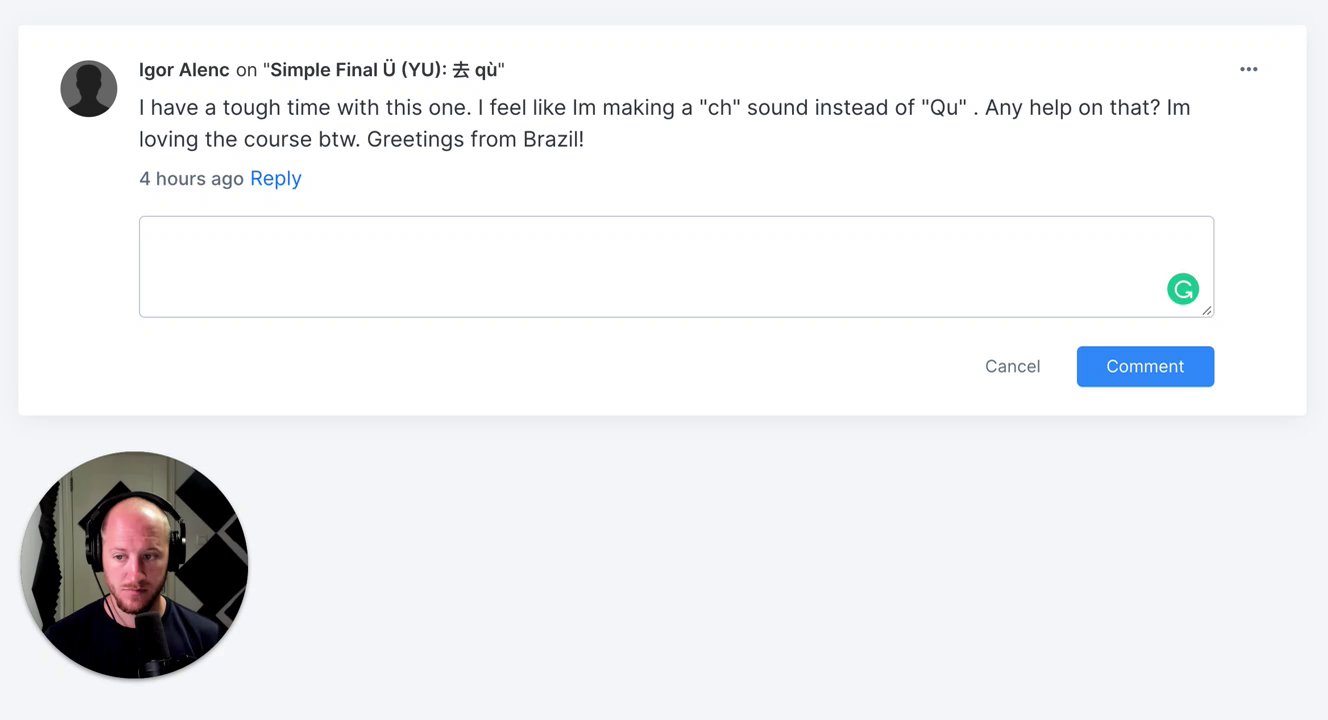Click the quoted "ch" in the comment
The width and height of the screenshot is (1328, 720).
click(720, 108)
